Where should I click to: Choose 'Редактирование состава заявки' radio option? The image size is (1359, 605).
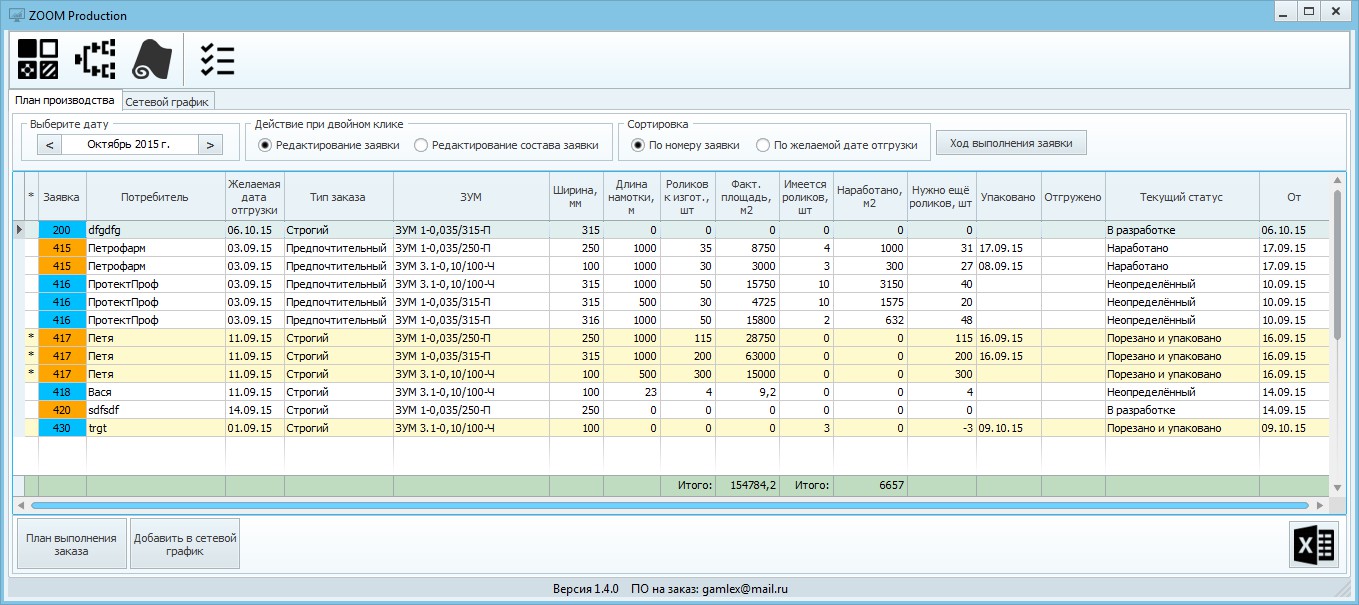pos(421,145)
